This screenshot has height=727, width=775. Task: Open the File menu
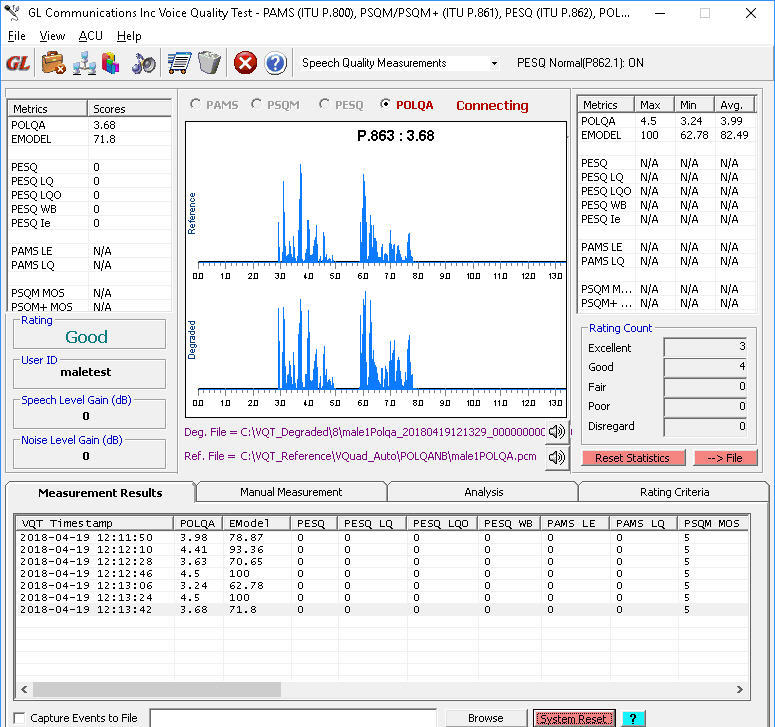tap(16, 36)
